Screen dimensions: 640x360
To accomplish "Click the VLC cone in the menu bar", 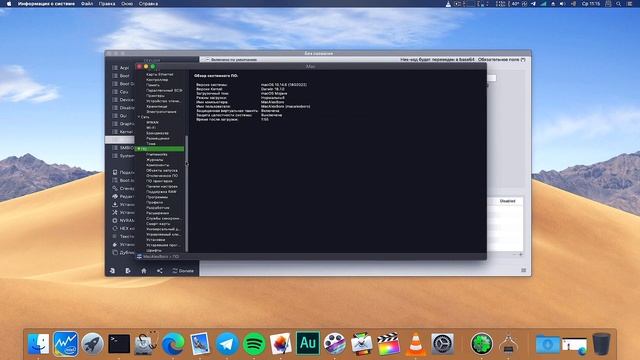I will tap(448, 4).
